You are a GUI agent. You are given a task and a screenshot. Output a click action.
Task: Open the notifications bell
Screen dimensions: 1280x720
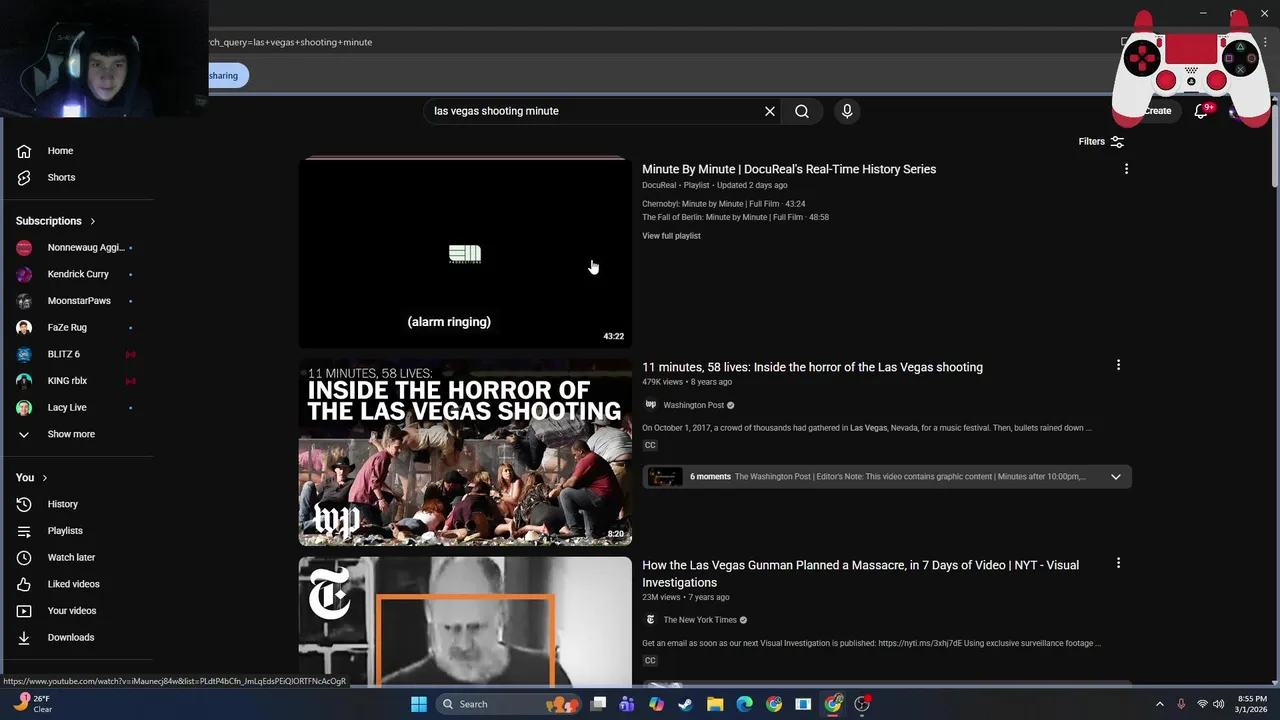tap(1201, 111)
